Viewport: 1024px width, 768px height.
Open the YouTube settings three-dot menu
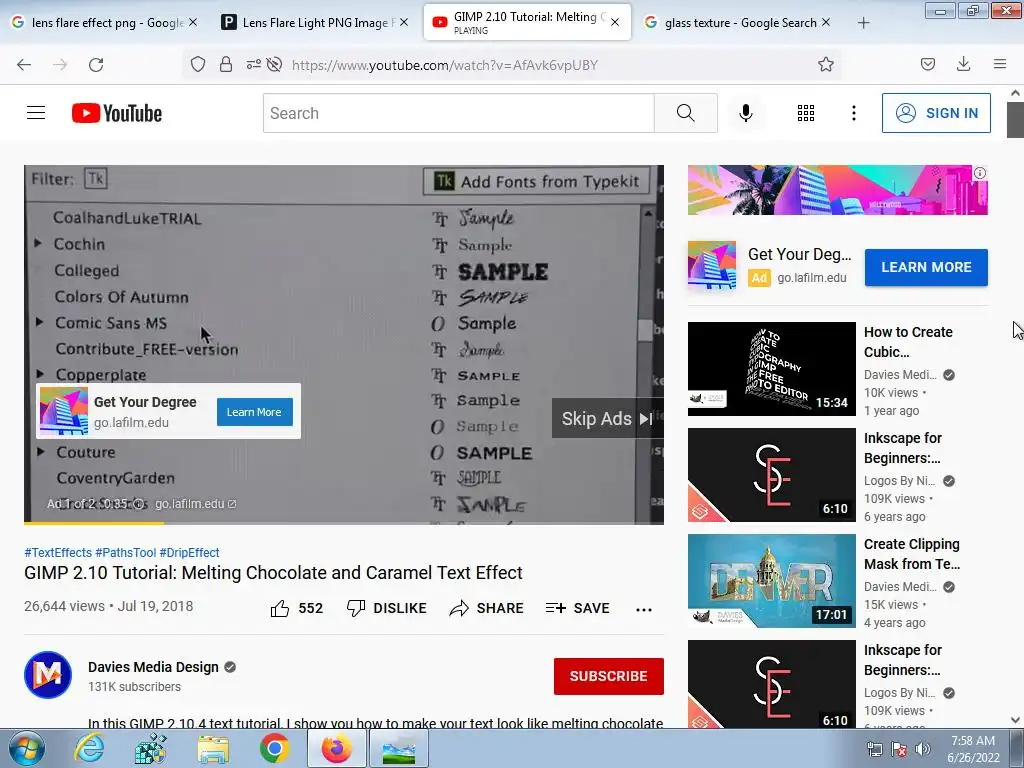pos(854,113)
